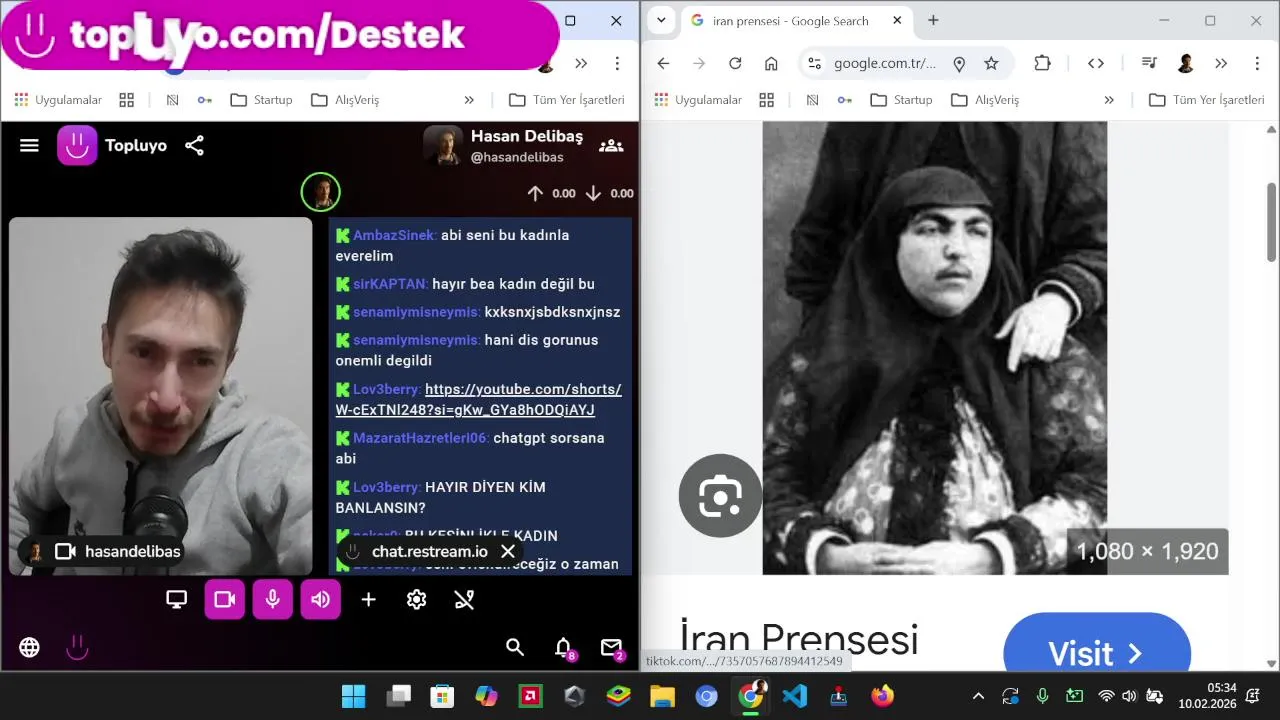Viewport: 1280px width, 720px height.
Task: Open a new tab in right browser
Action: (x=933, y=21)
